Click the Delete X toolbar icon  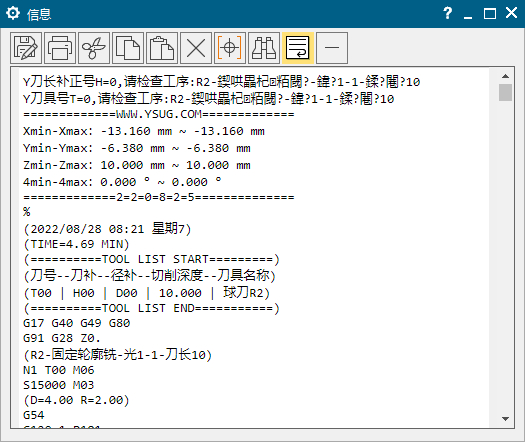(x=196, y=48)
